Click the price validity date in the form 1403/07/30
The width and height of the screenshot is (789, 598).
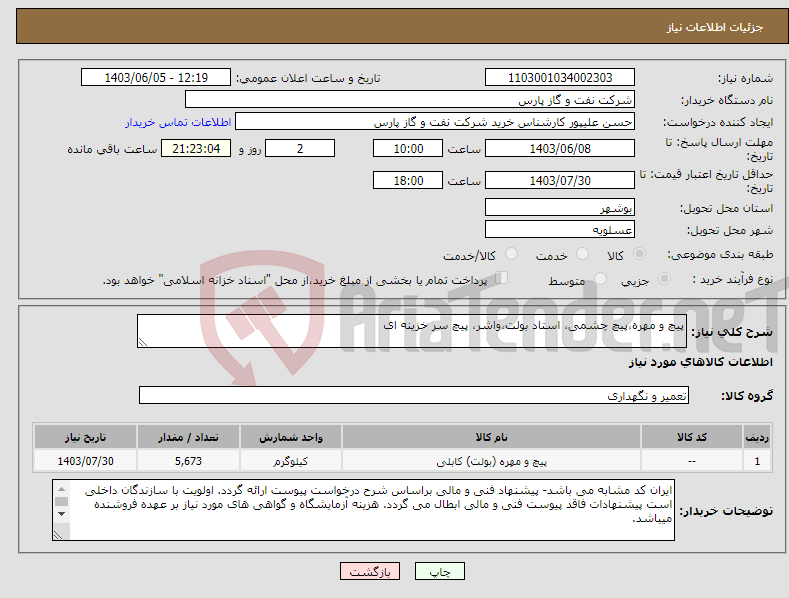point(560,180)
